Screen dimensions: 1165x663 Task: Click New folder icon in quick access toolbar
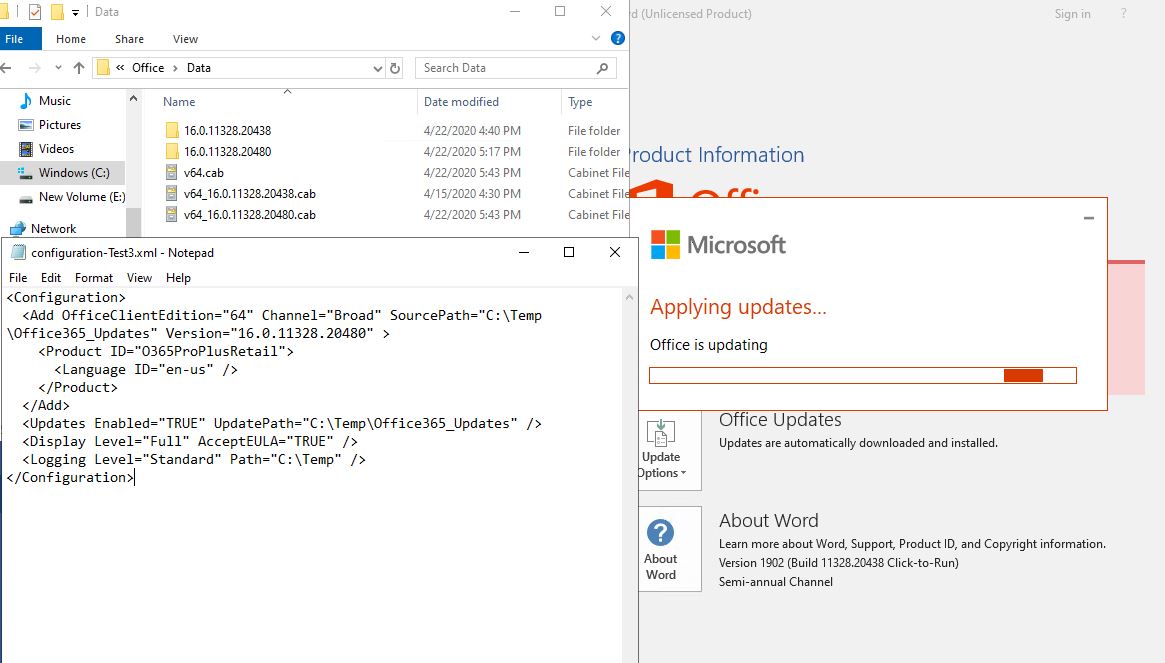56,12
